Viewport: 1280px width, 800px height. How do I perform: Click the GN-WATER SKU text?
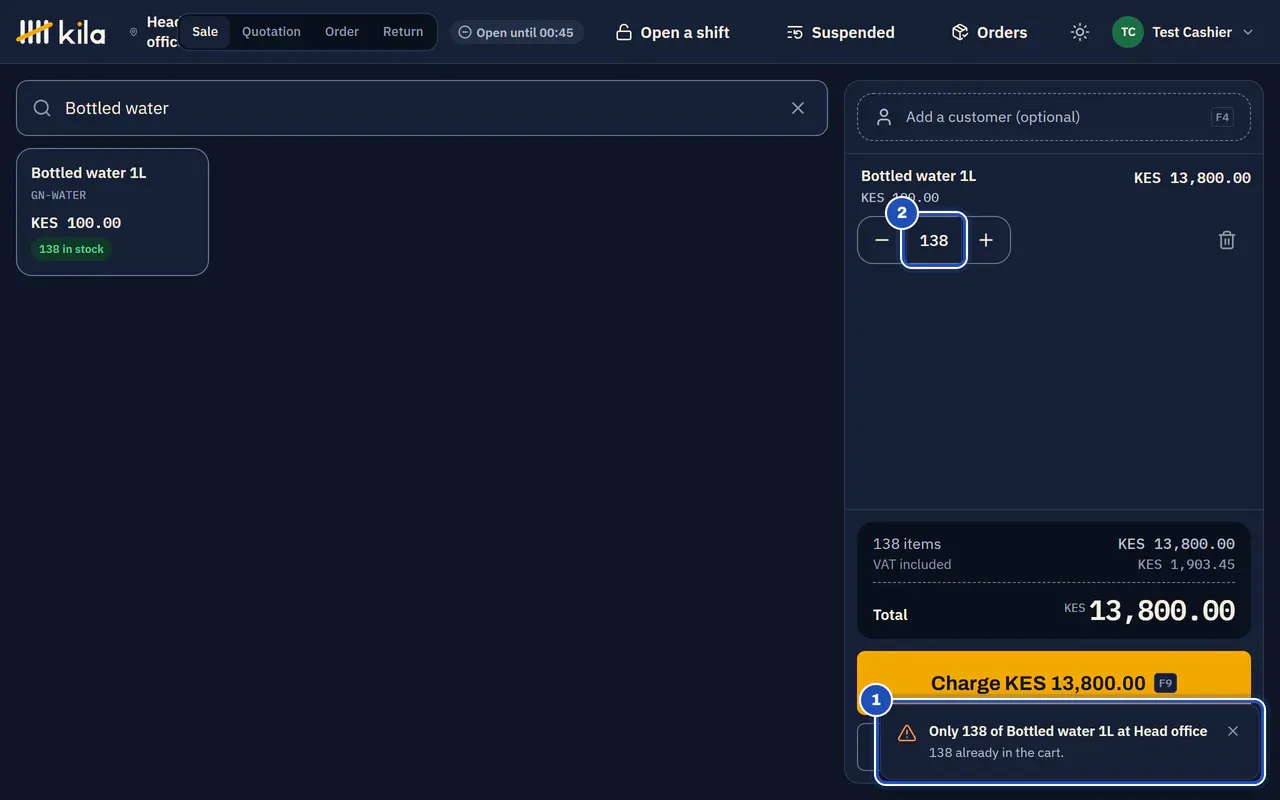coord(59,195)
